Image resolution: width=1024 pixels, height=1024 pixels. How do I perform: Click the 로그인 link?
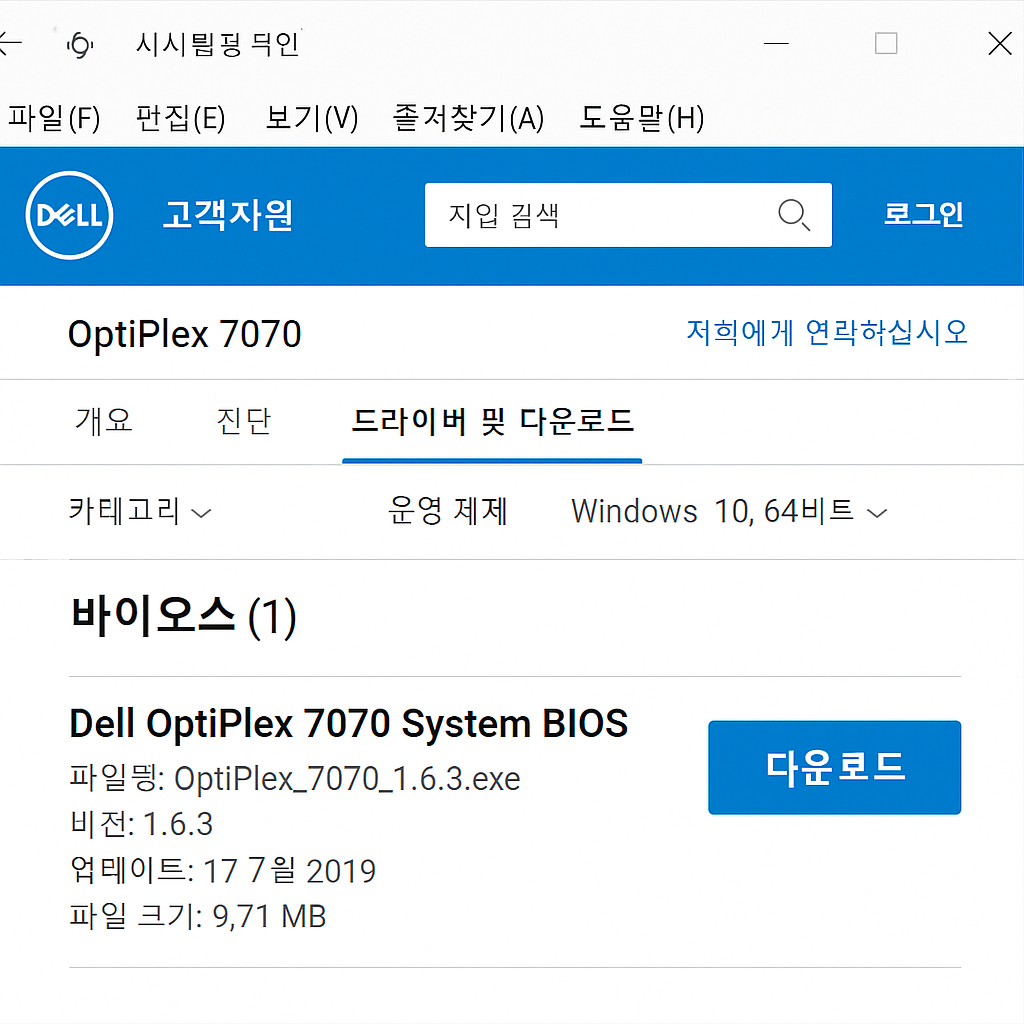(923, 214)
